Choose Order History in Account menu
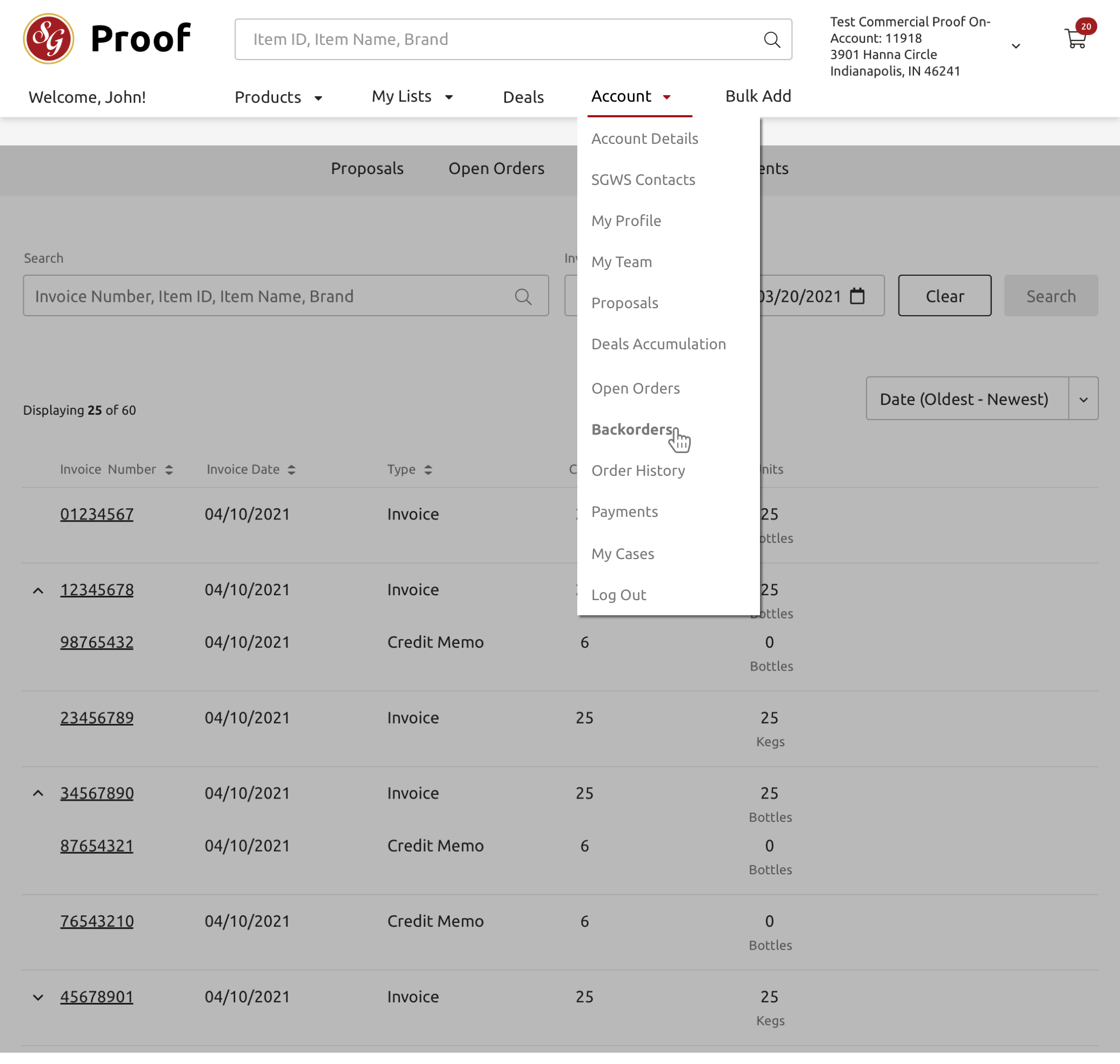Image resolution: width=1120 pixels, height=1064 pixels. click(x=637, y=470)
